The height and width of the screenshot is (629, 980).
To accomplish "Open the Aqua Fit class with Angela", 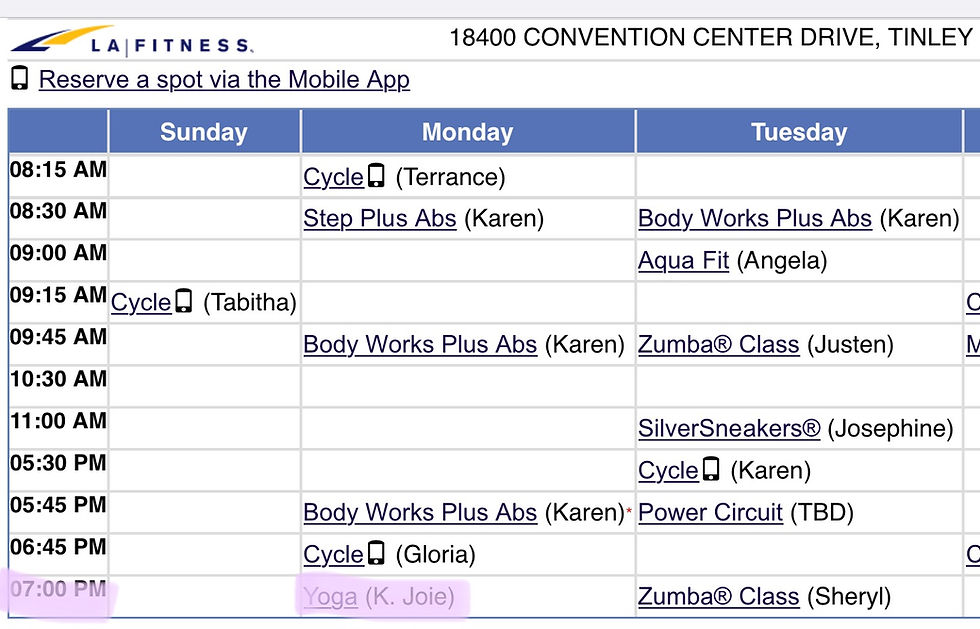I will coord(683,260).
